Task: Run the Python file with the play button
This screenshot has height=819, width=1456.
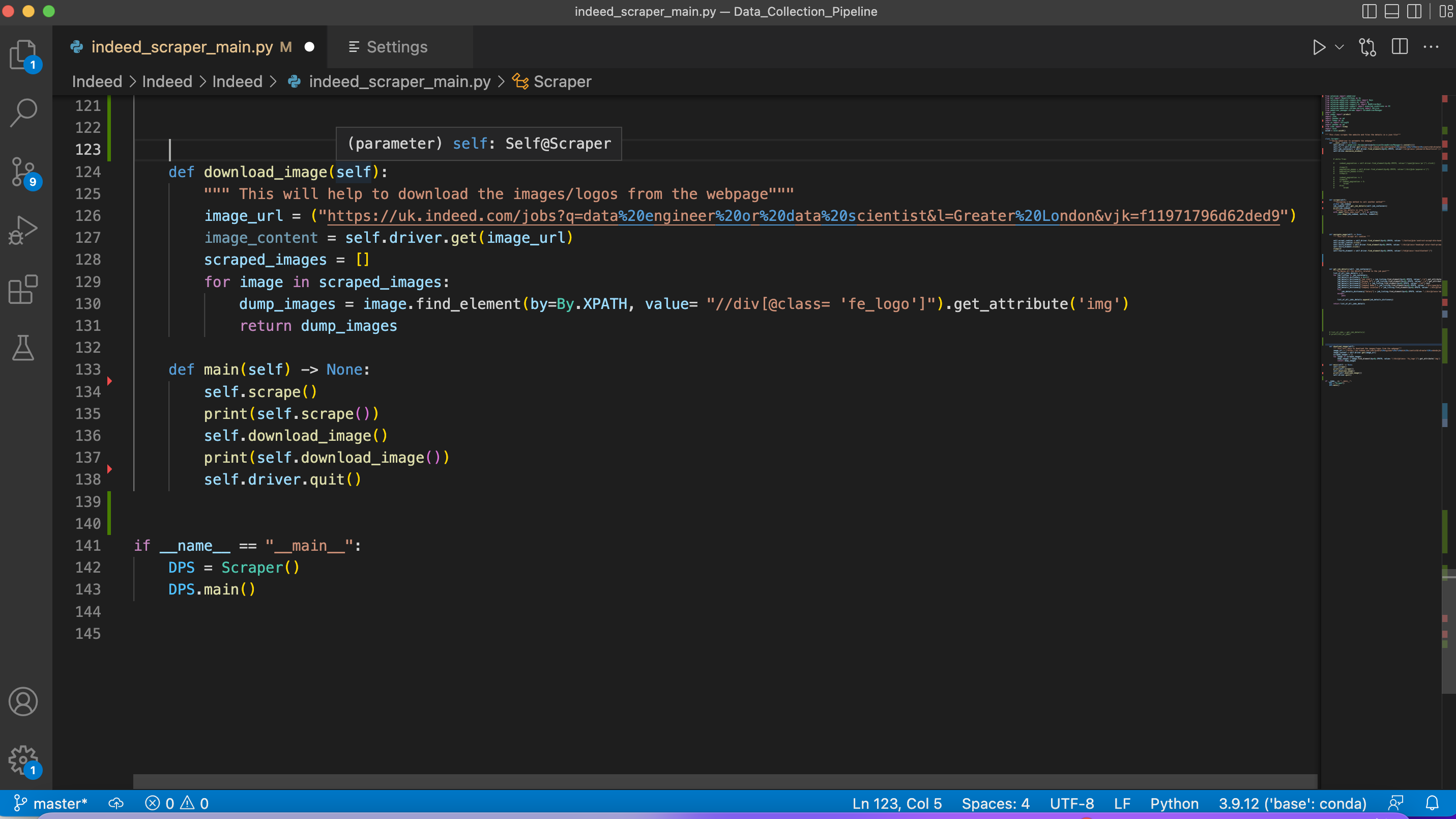Action: [1319, 47]
